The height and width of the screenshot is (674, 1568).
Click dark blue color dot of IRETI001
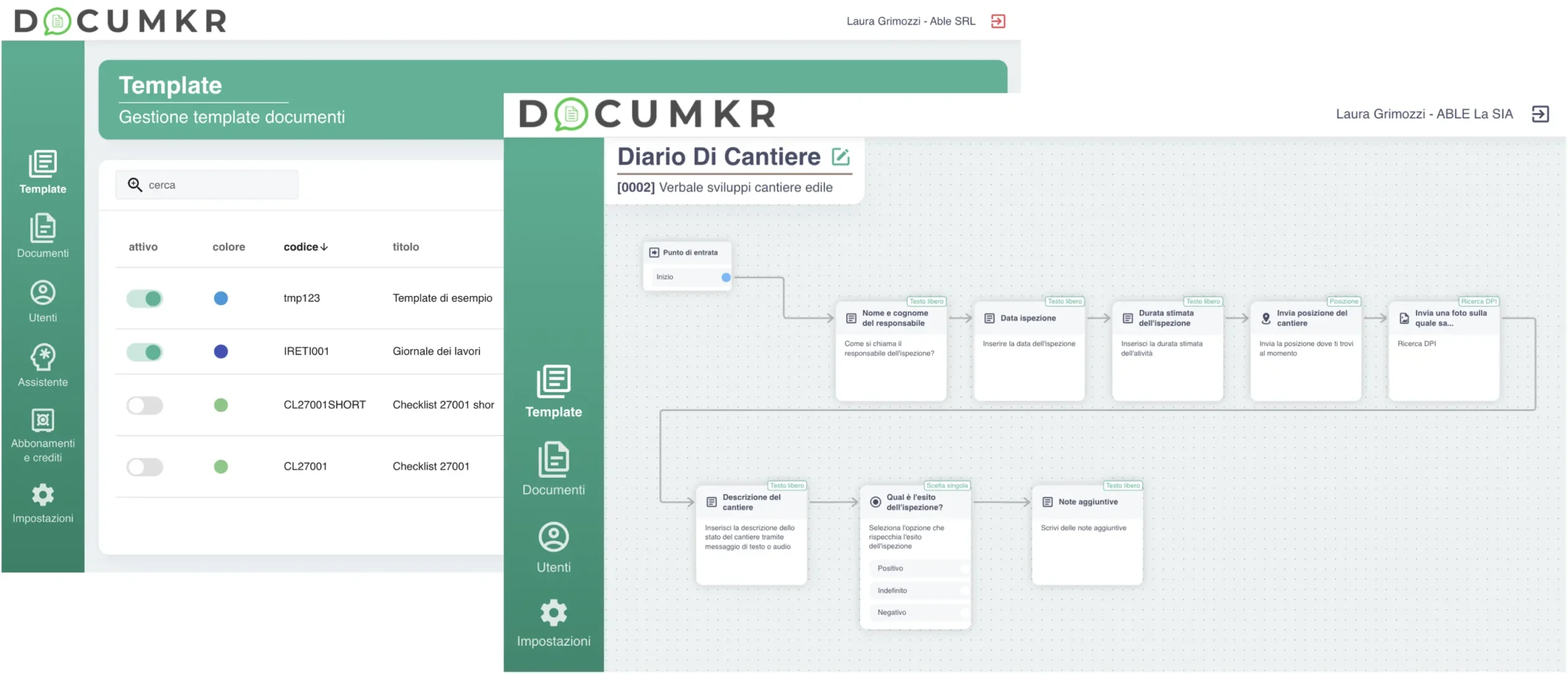[x=221, y=351]
